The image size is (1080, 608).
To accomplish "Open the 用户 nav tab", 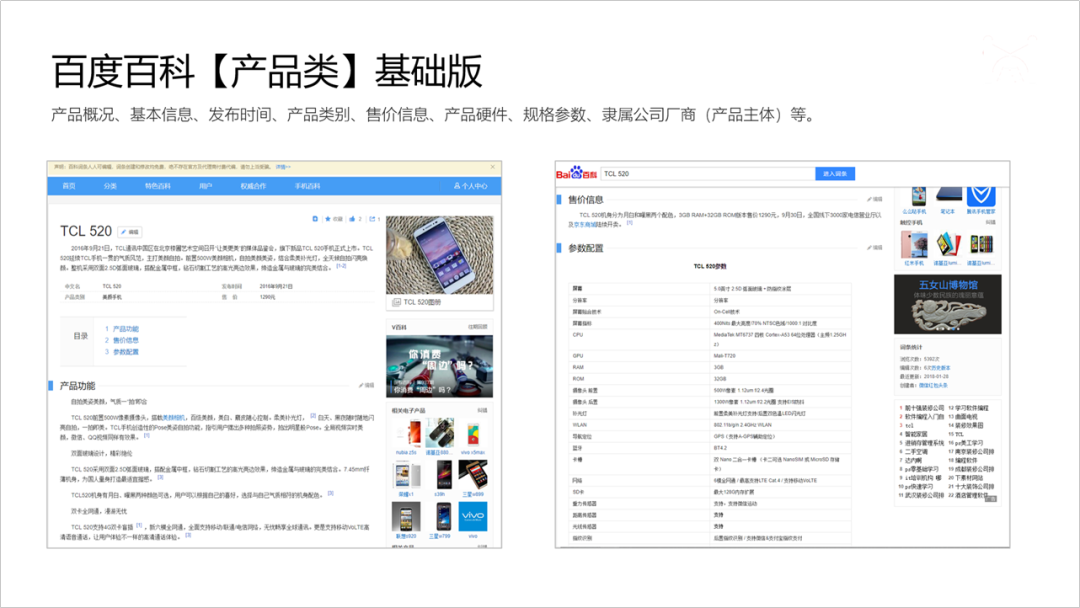I will (x=205, y=186).
